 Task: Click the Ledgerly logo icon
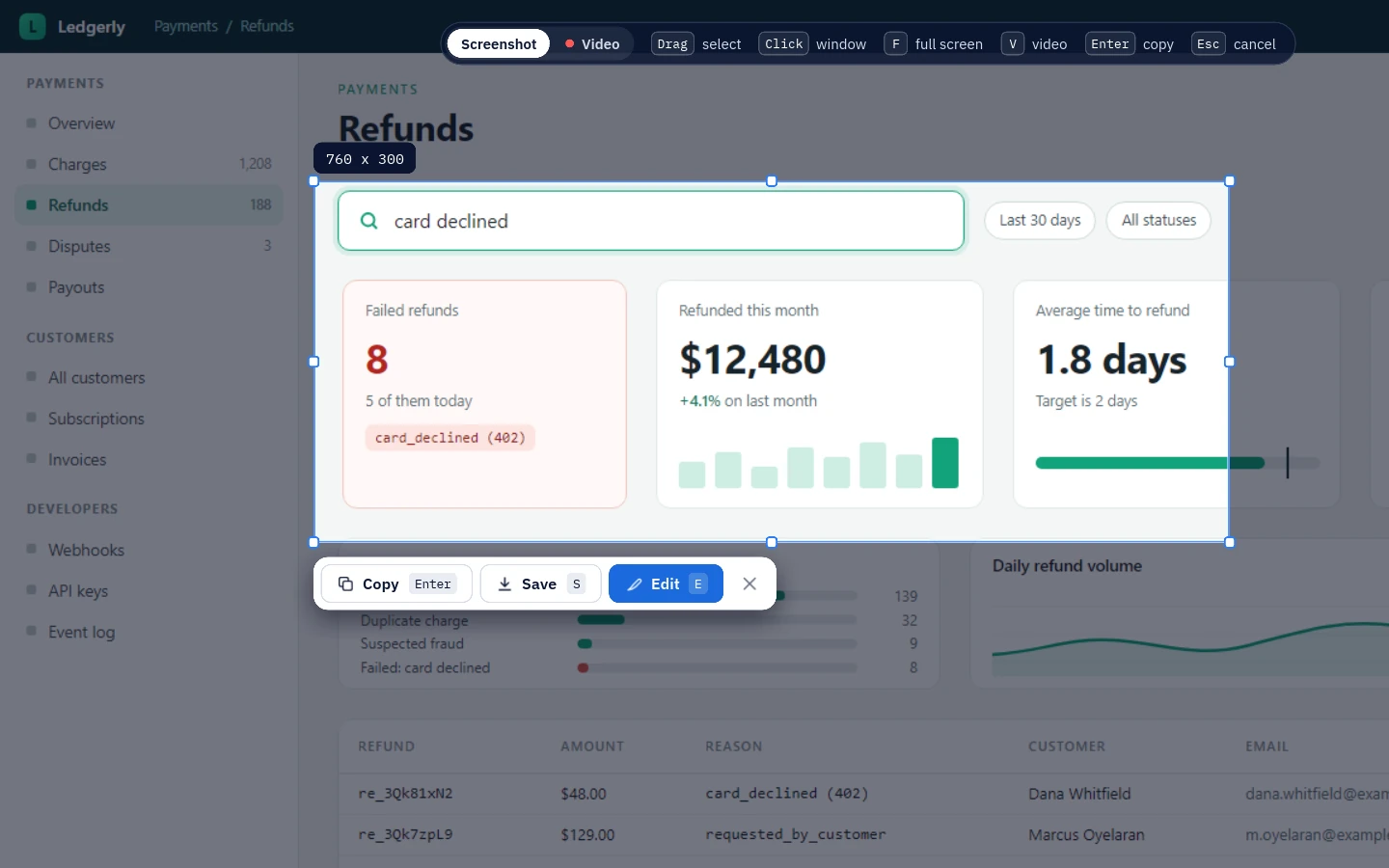tap(32, 26)
